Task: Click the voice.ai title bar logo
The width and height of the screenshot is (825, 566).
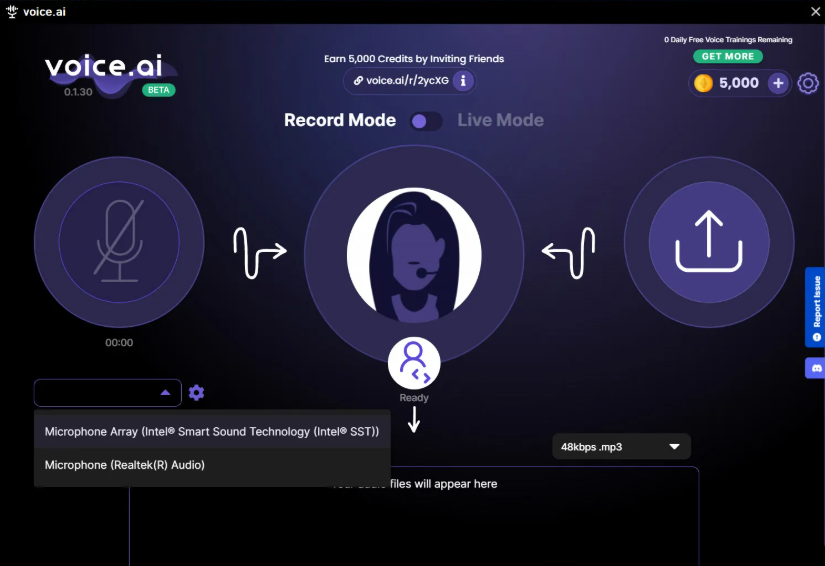Action: tap(12, 12)
